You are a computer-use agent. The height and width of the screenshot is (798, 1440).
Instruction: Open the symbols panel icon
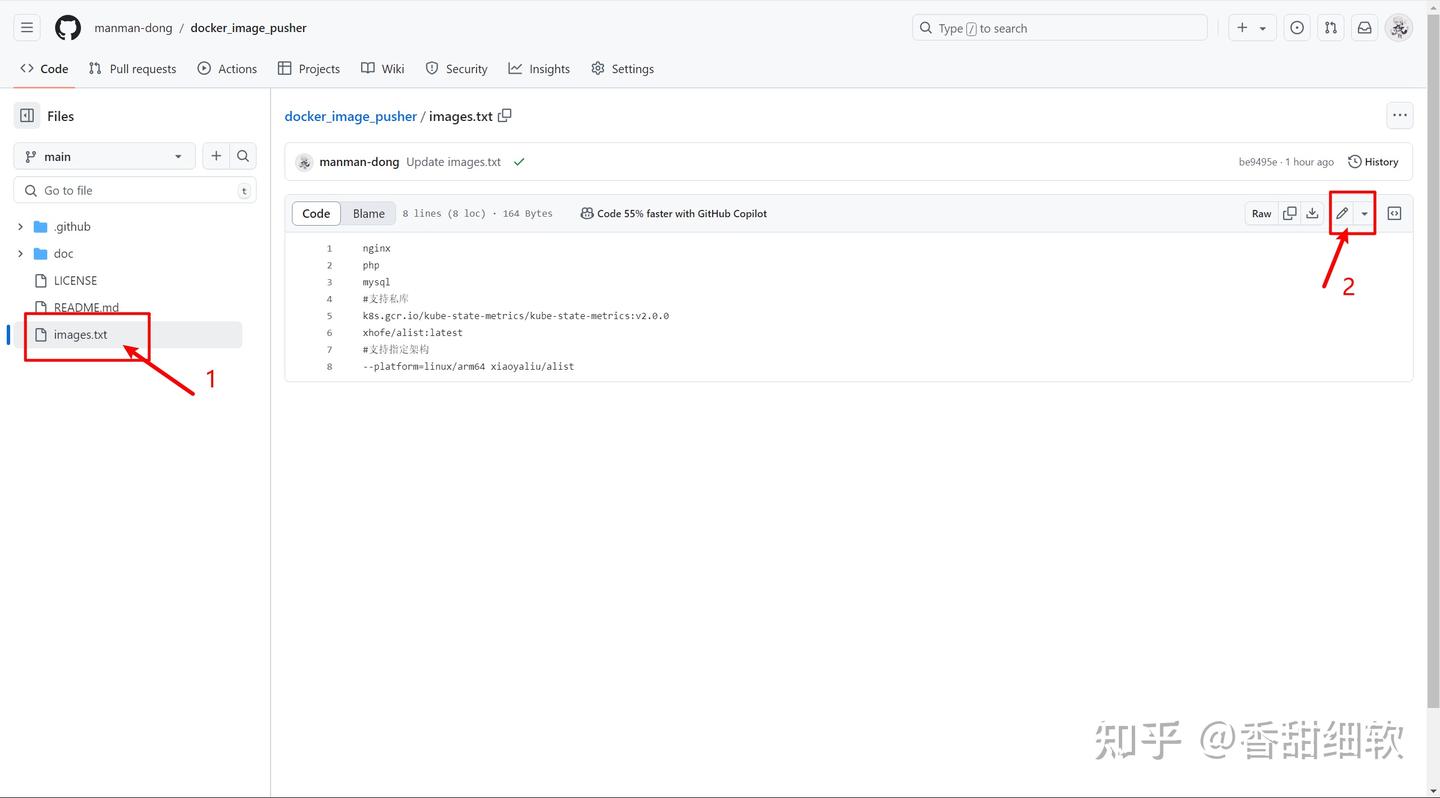[x=1394, y=213]
